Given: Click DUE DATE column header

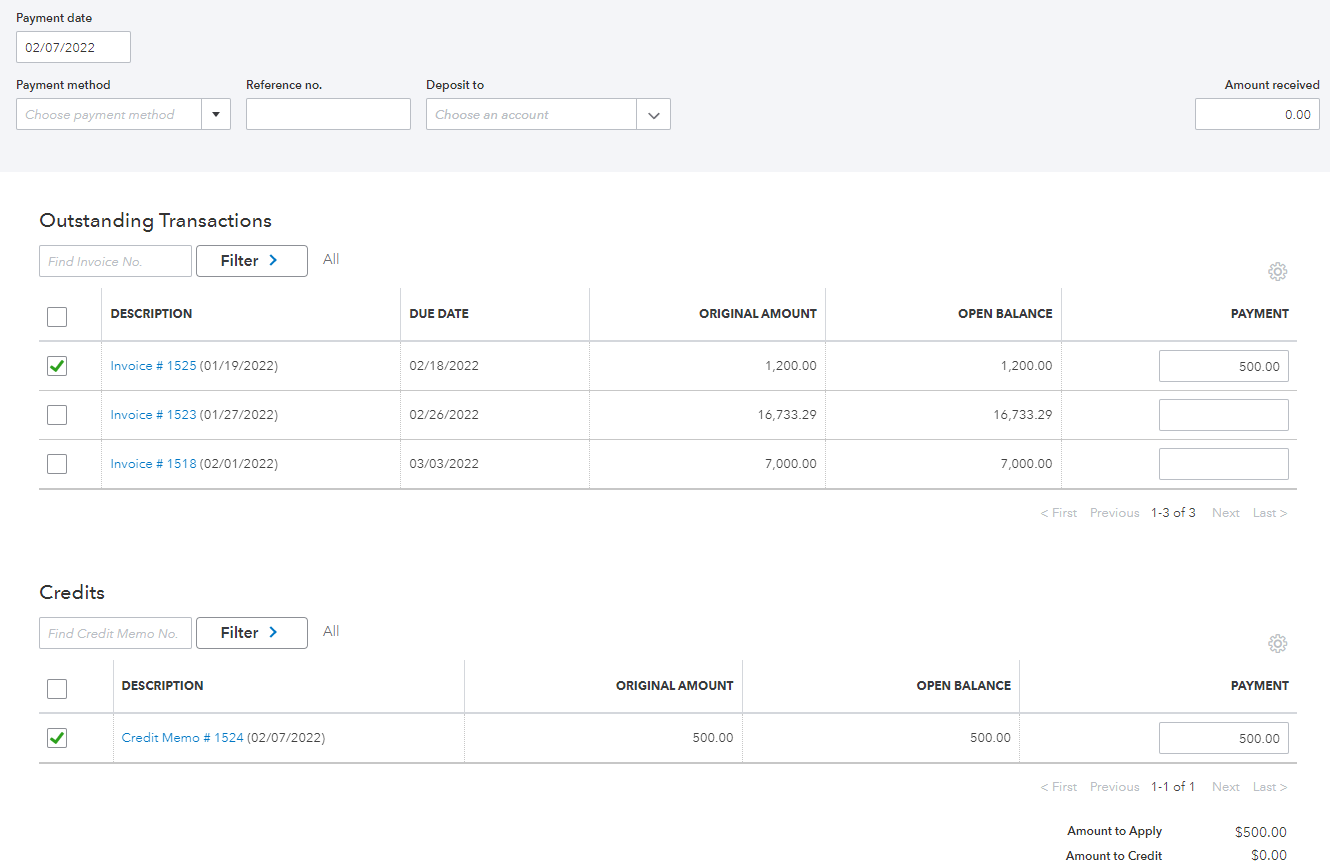Looking at the screenshot, I should click(438, 313).
